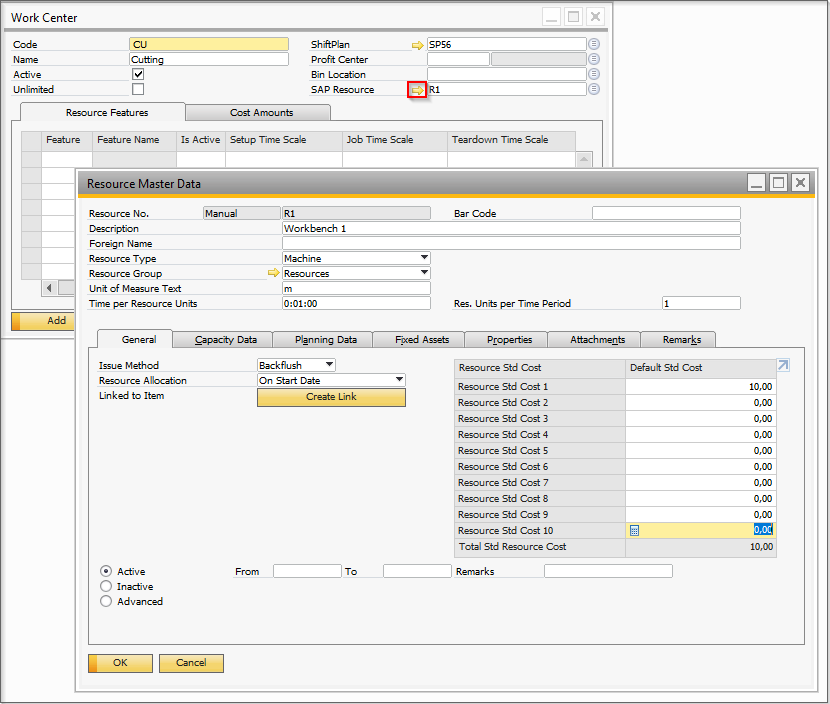
Task: Click the Profit Center chooser icon
Action: click(594, 60)
